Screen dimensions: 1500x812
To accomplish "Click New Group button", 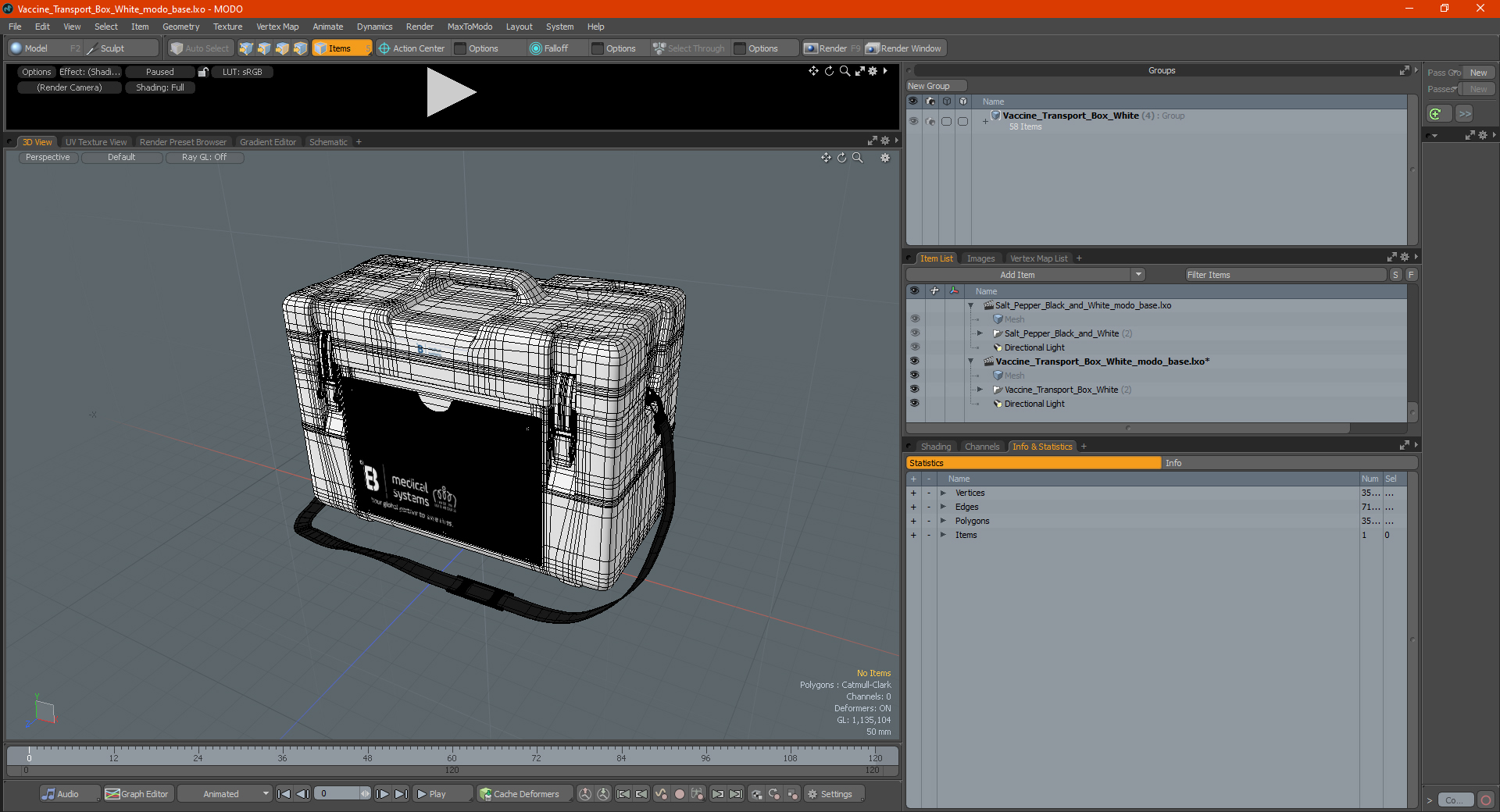I will coord(936,86).
